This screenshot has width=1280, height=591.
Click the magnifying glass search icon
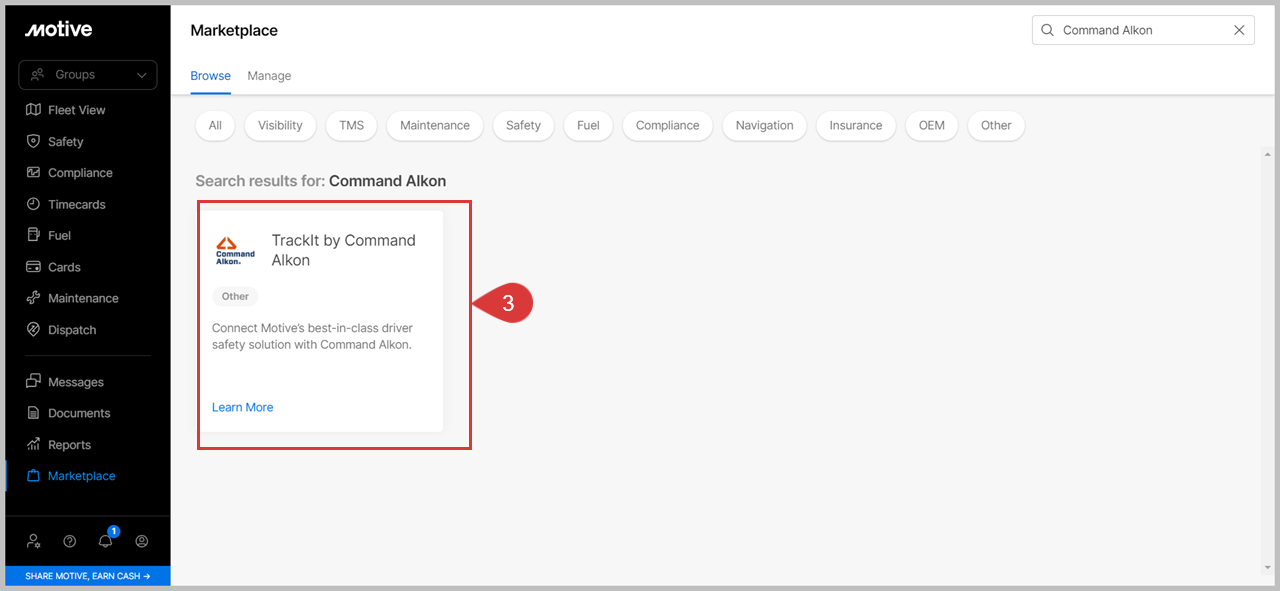(x=1048, y=30)
